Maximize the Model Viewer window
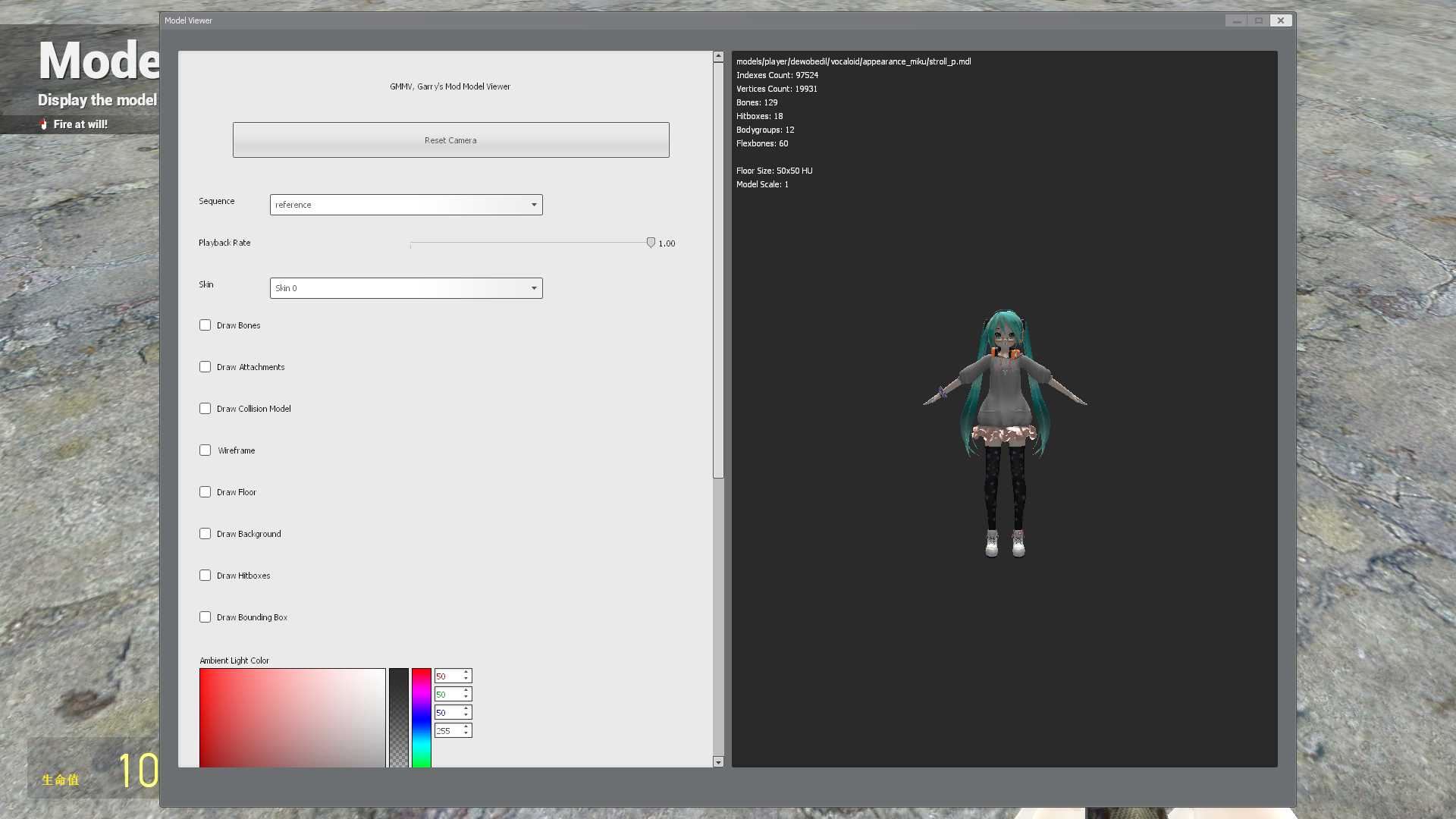1456x819 pixels. point(1259,20)
